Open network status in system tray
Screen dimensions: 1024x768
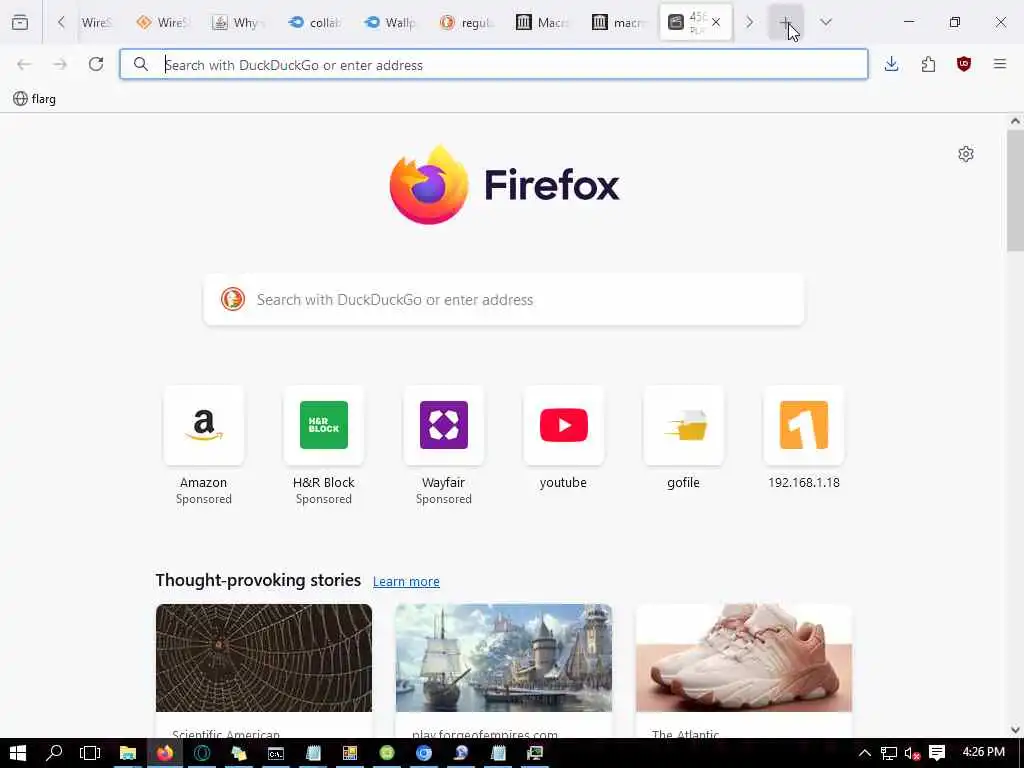(x=889, y=753)
